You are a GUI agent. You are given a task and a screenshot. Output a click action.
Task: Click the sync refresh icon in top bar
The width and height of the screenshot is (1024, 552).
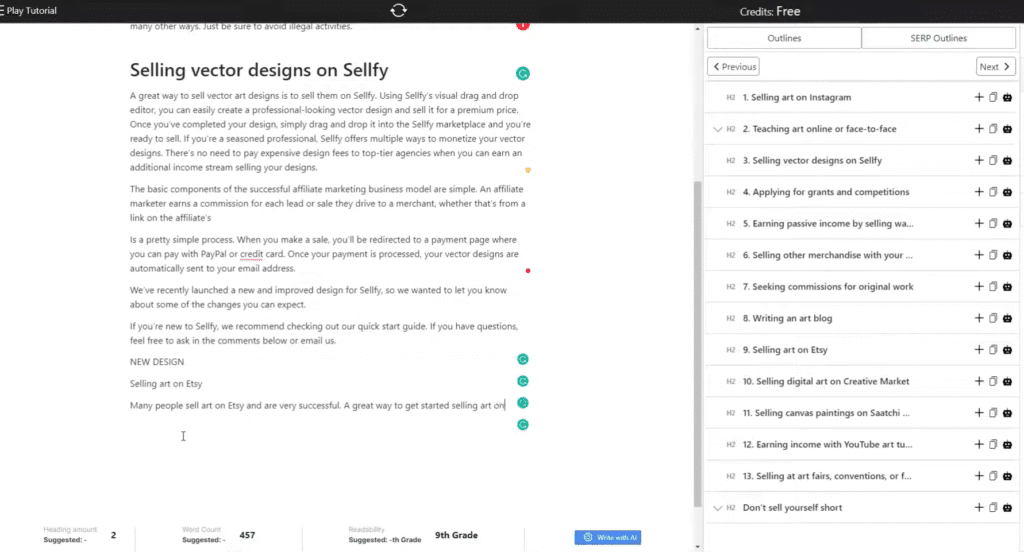(398, 10)
